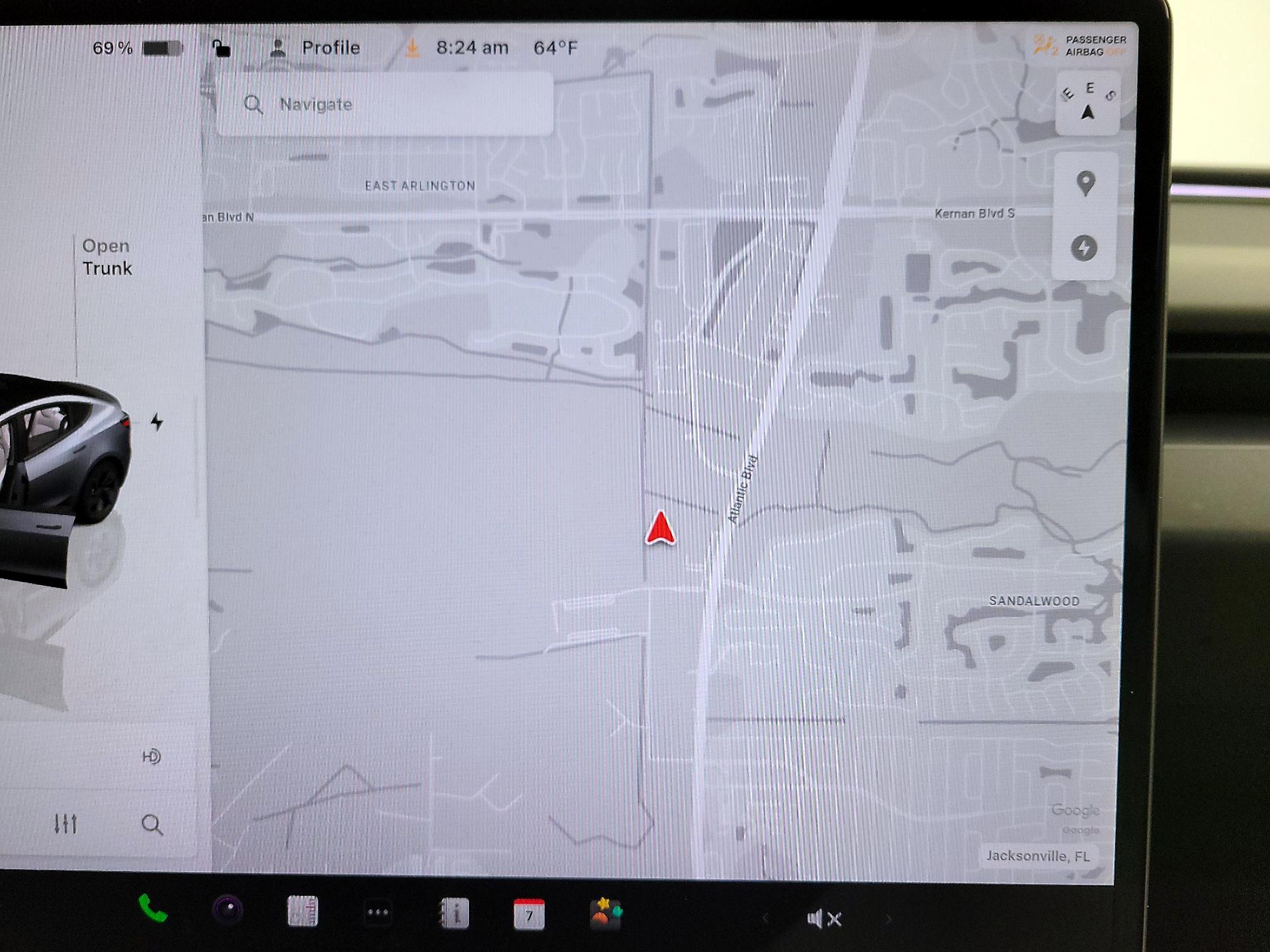Decrease volume with the left chevron
Screen dimensions: 1270x952
pos(766,918)
